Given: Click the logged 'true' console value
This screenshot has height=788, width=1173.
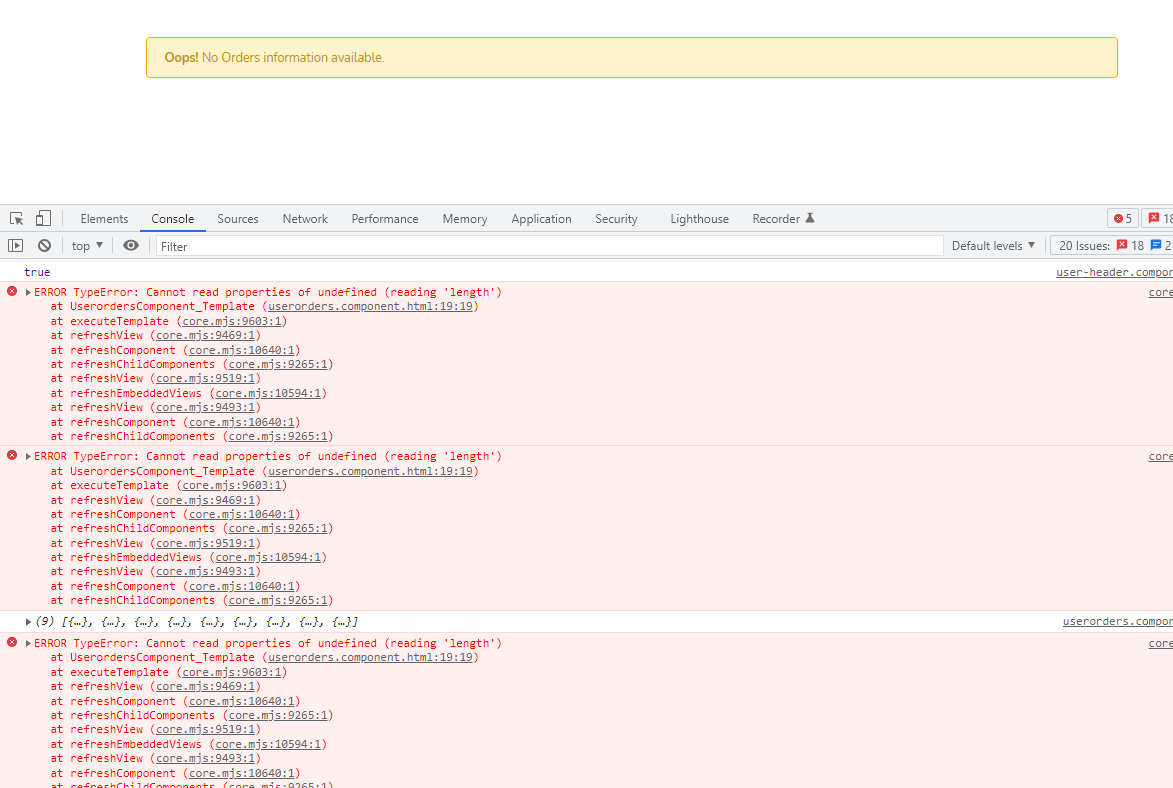Looking at the screenshot, I should click(x=37, y=272).
